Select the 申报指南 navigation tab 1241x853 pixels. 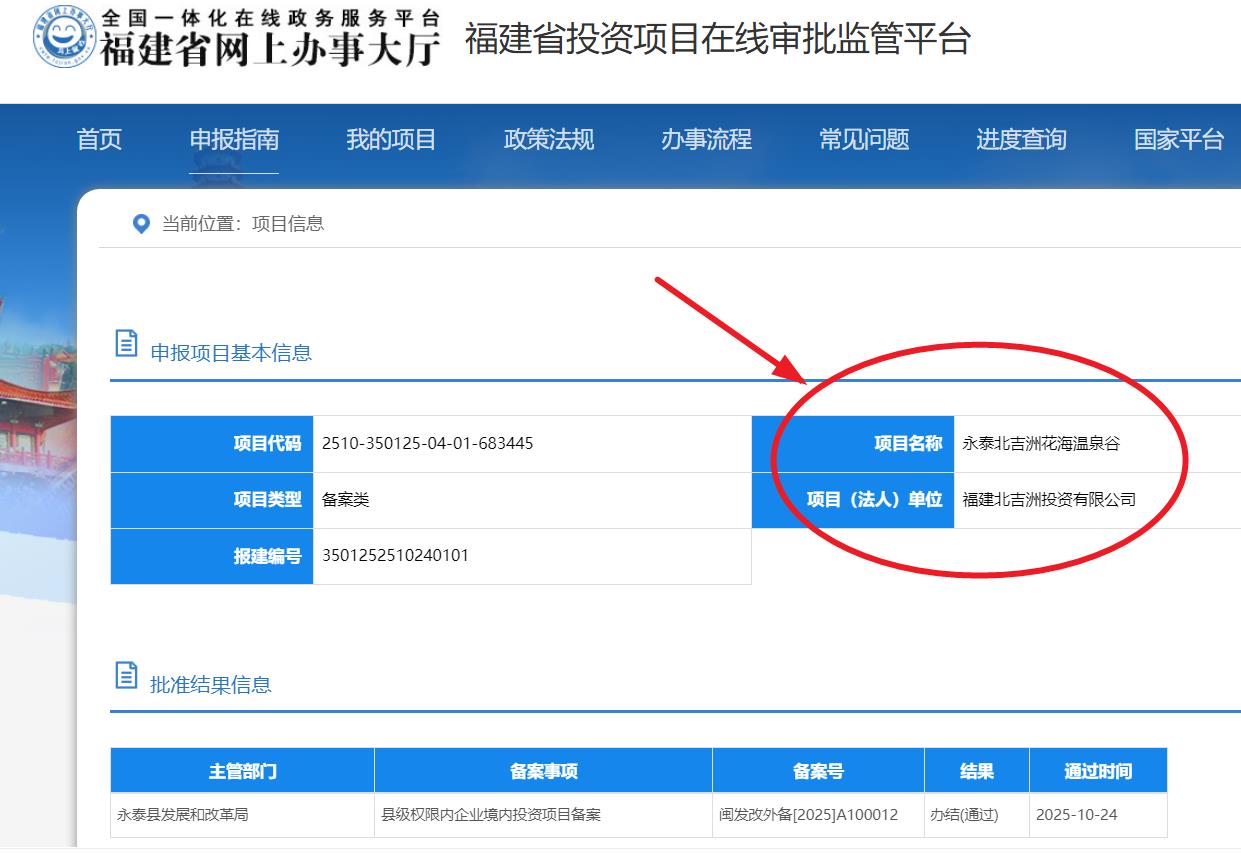234,140
